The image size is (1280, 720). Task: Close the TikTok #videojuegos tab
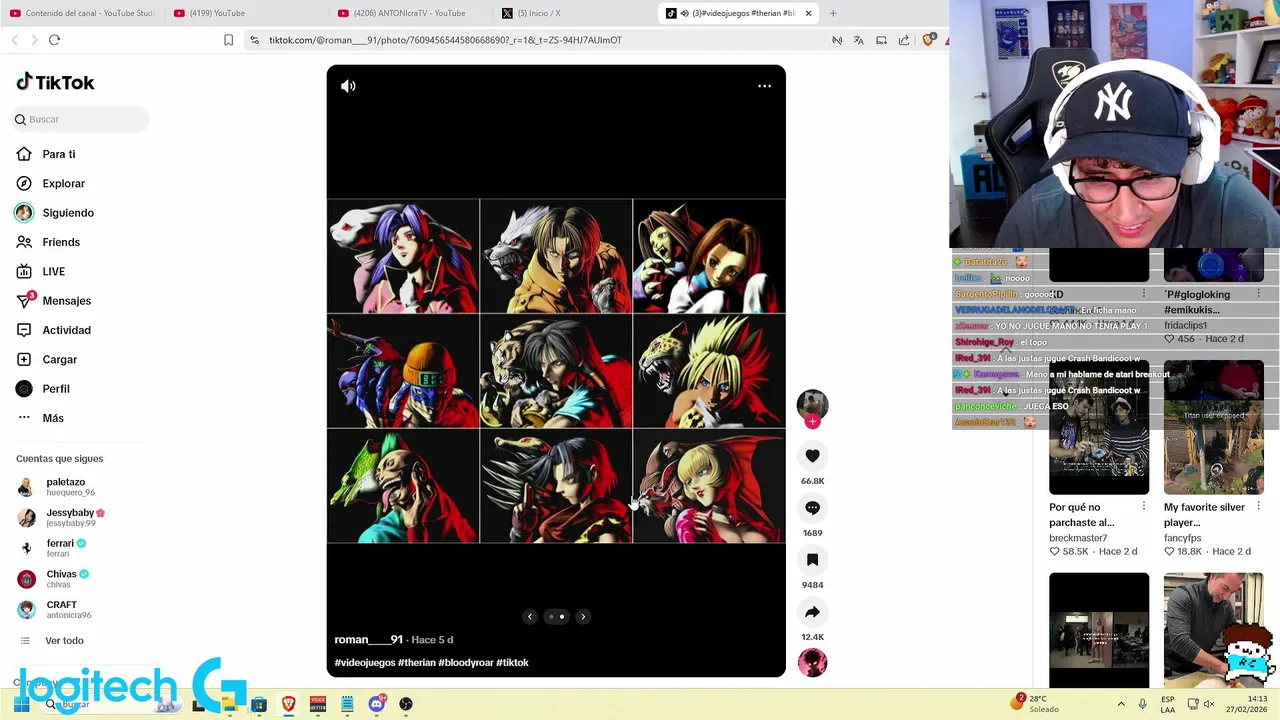808,13
